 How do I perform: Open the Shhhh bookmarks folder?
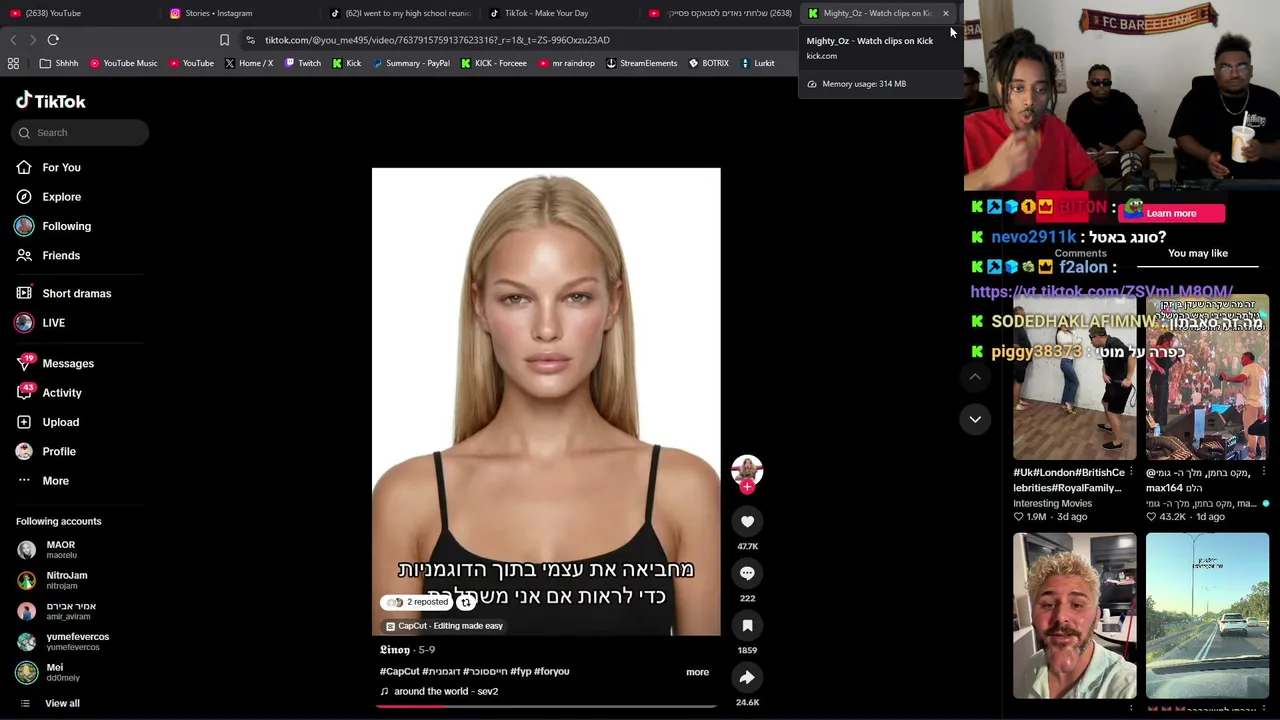58,63
